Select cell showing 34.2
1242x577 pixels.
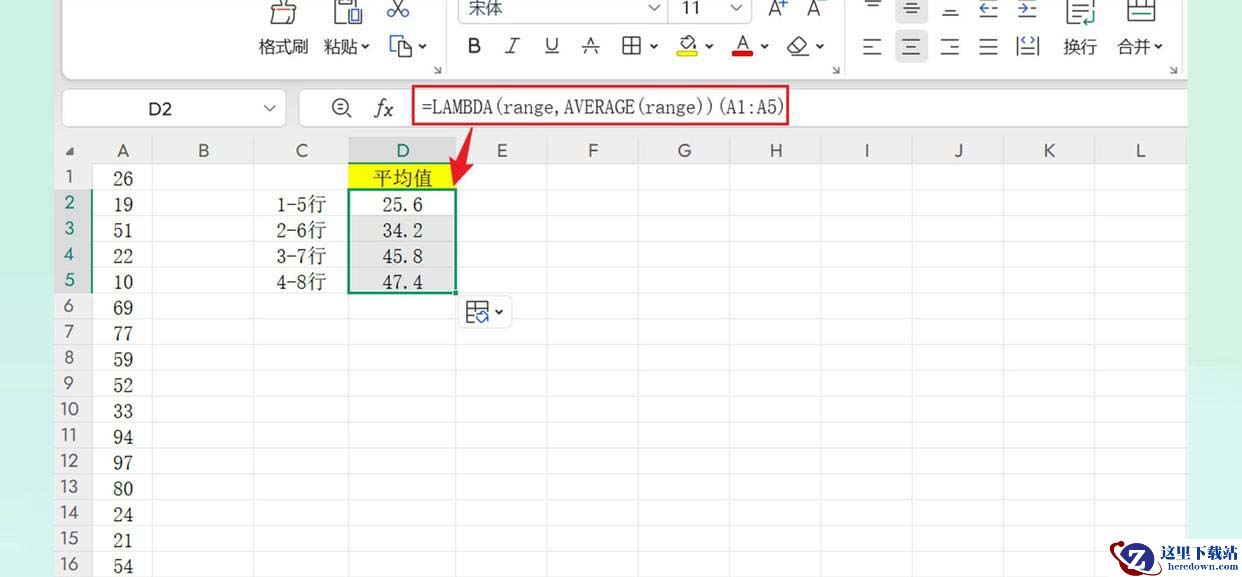click(x=402, y=230)
